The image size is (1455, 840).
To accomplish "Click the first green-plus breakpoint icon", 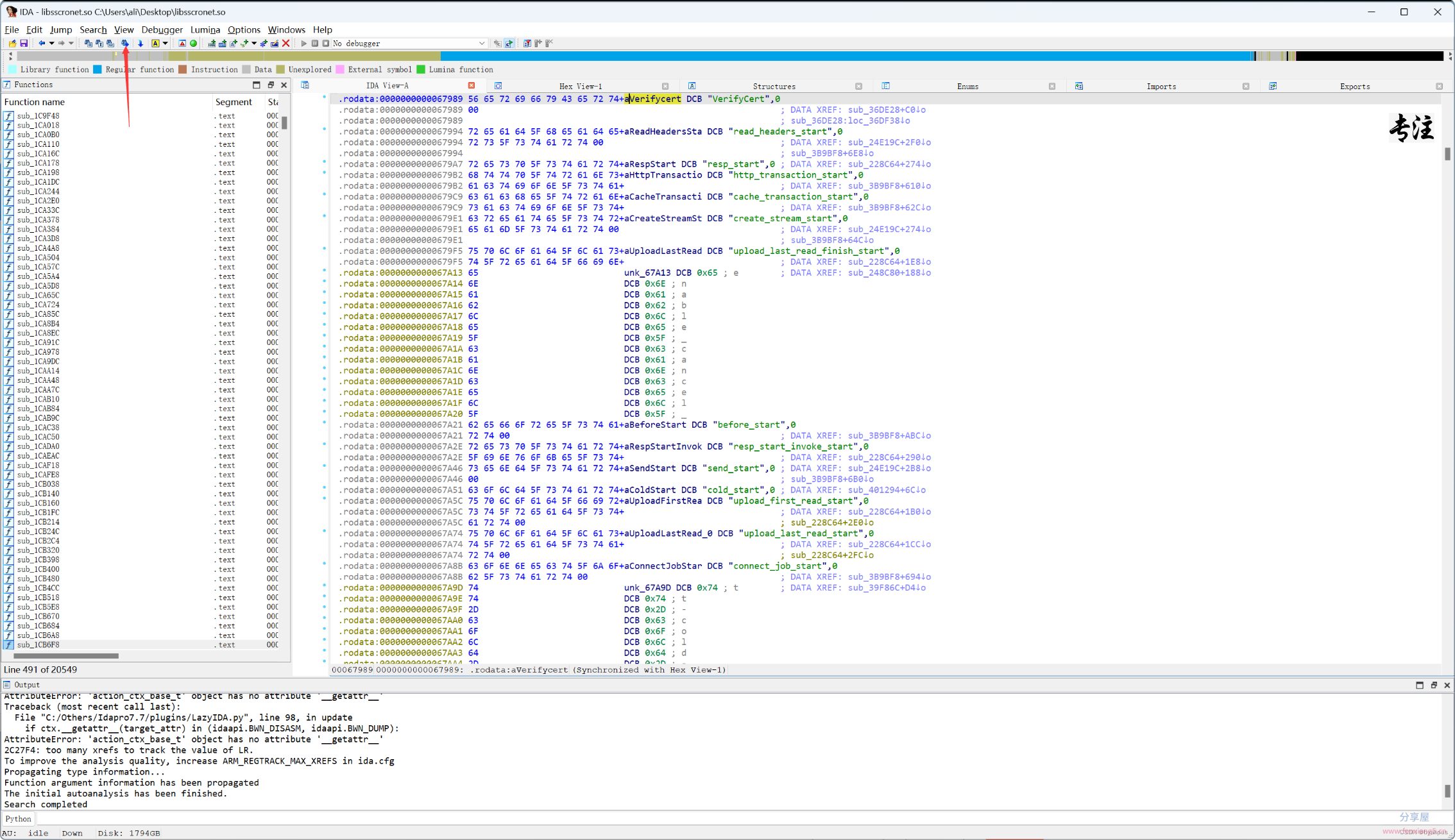I will coord(212,44).
